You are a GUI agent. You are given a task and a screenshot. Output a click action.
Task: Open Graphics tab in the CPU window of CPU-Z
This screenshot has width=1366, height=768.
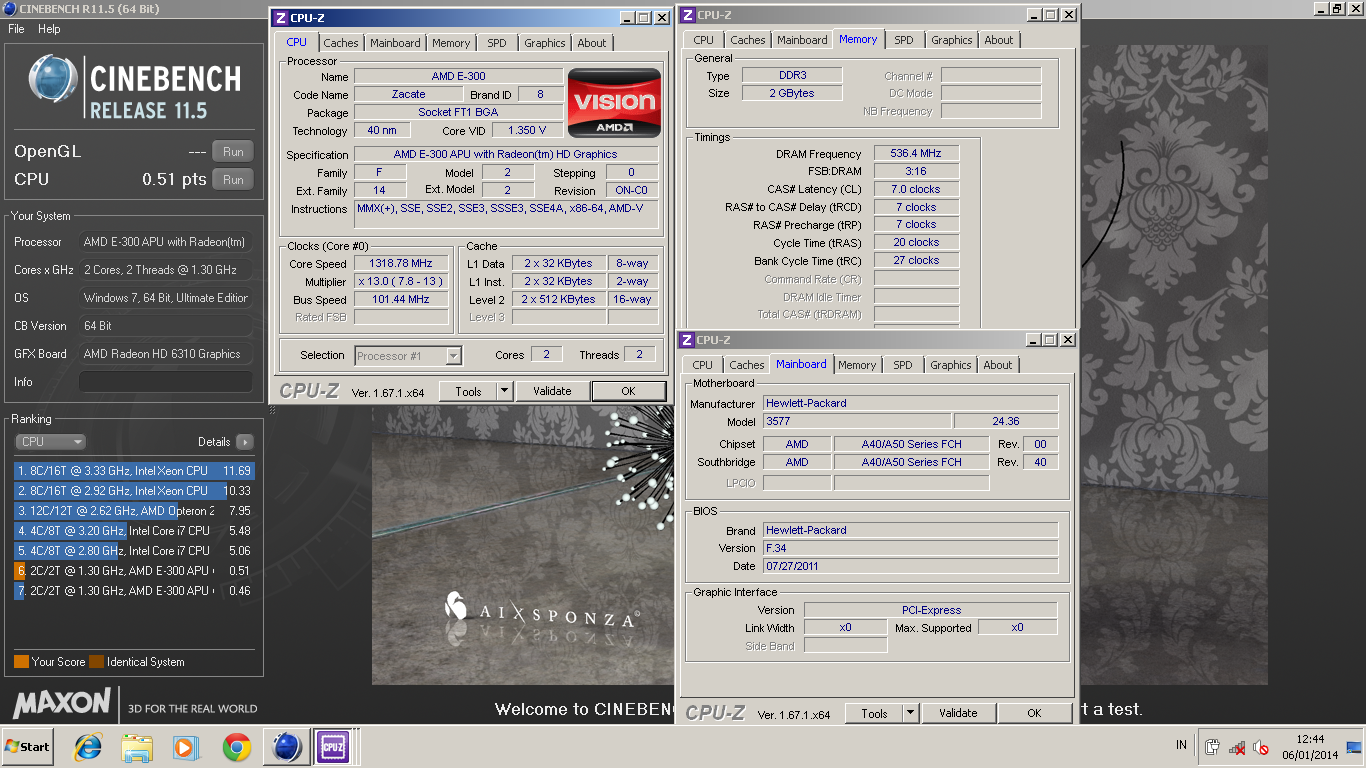[x=545, y=43]
